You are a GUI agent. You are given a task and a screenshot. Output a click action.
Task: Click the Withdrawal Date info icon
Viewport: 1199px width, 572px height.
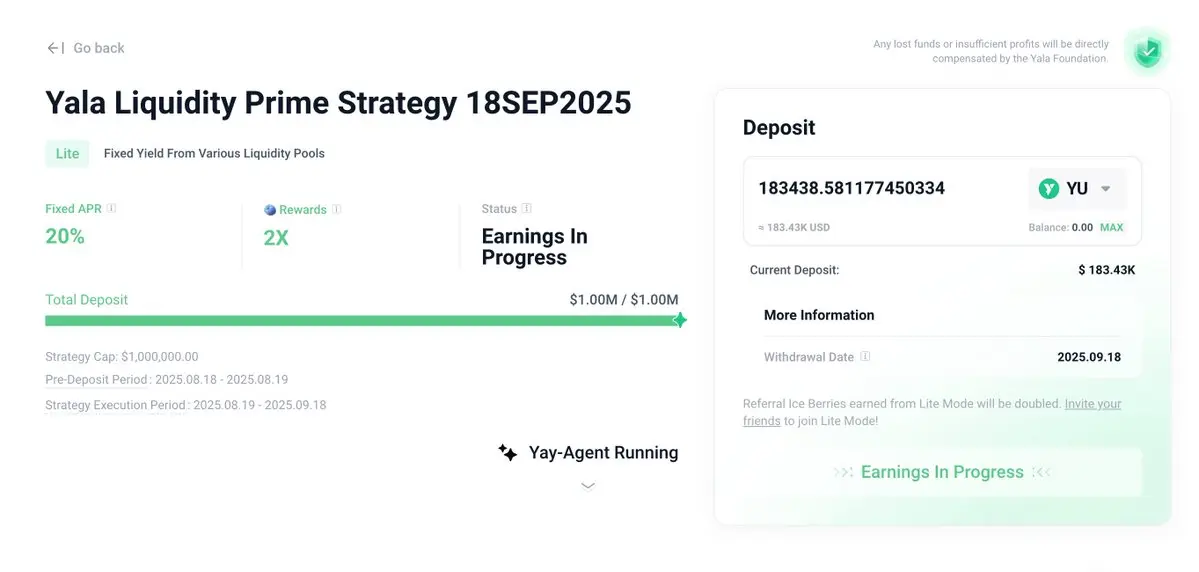(x=865, y=356)
